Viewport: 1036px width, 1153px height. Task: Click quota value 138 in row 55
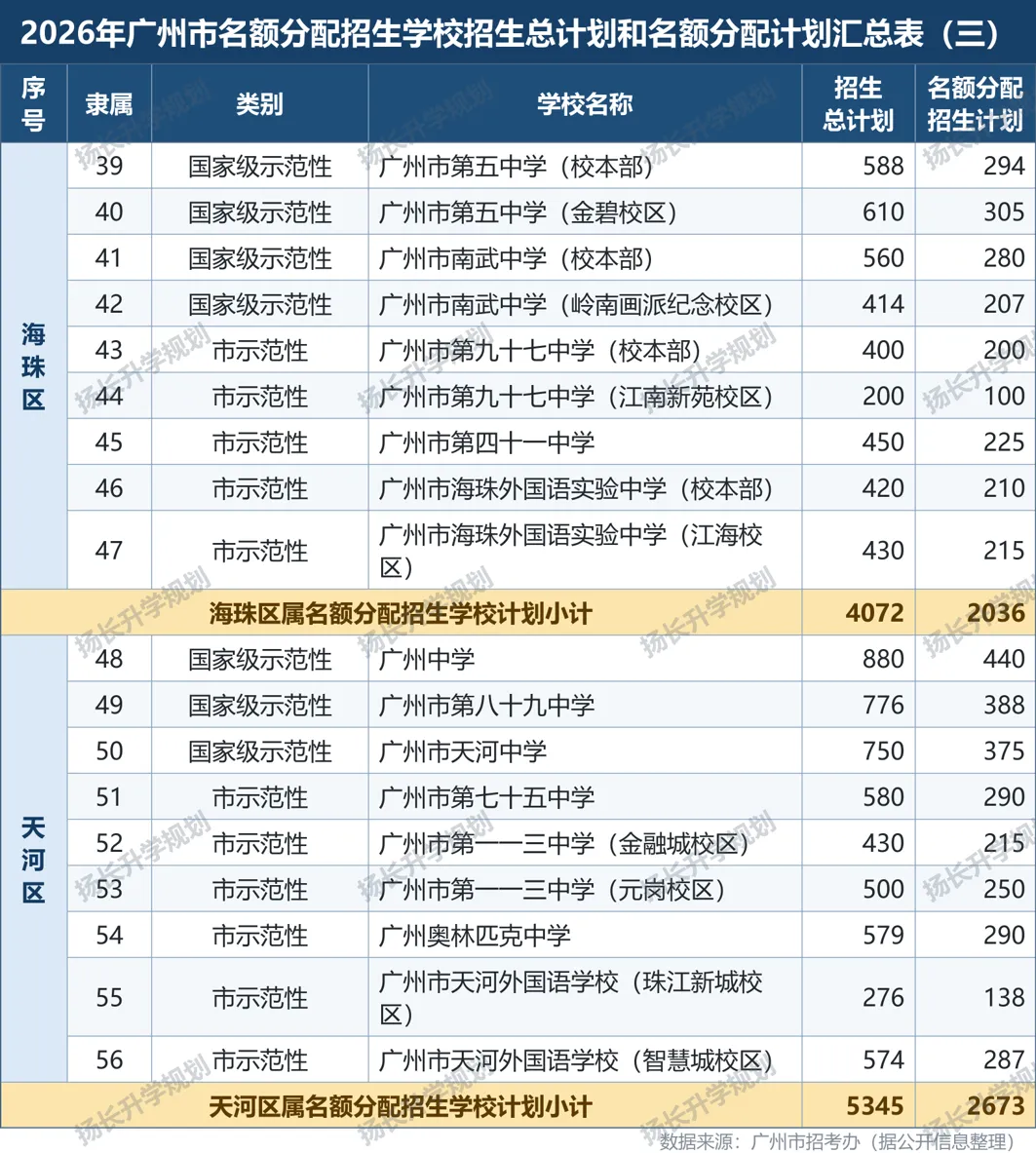1004,998
